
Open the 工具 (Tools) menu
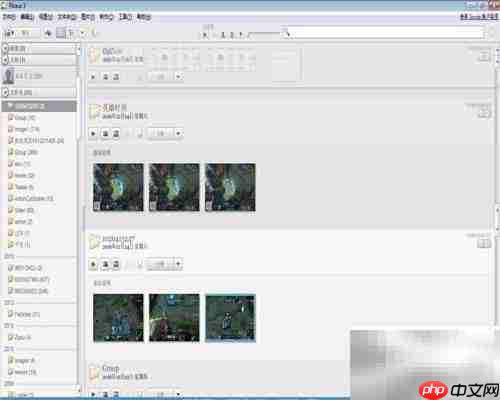point(125,17)
